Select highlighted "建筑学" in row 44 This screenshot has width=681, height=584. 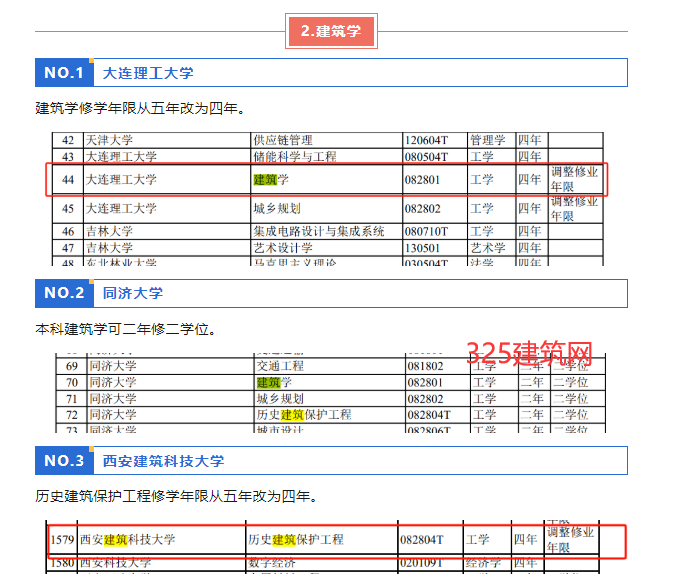click(x=271, y=179)
